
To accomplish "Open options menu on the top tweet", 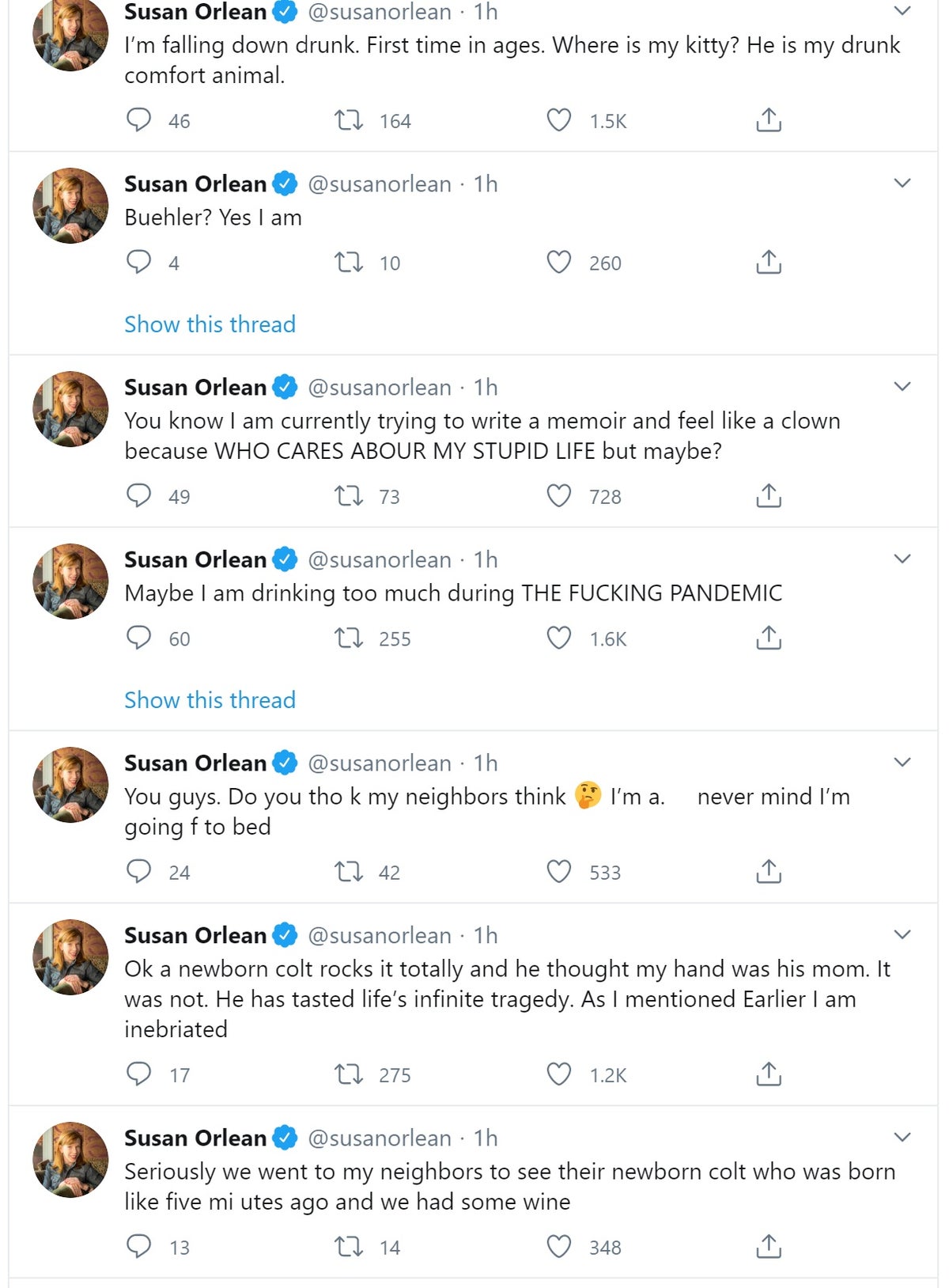I will [901, 9].
